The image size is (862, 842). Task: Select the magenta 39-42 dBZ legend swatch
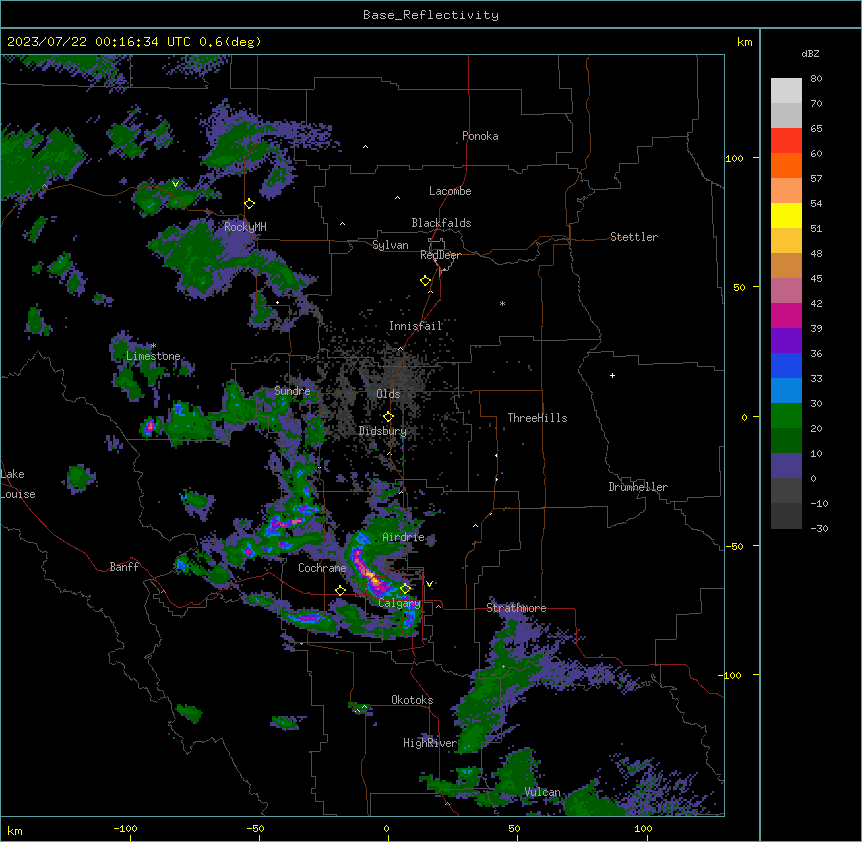pyautogui.click(x=786, y=315)
